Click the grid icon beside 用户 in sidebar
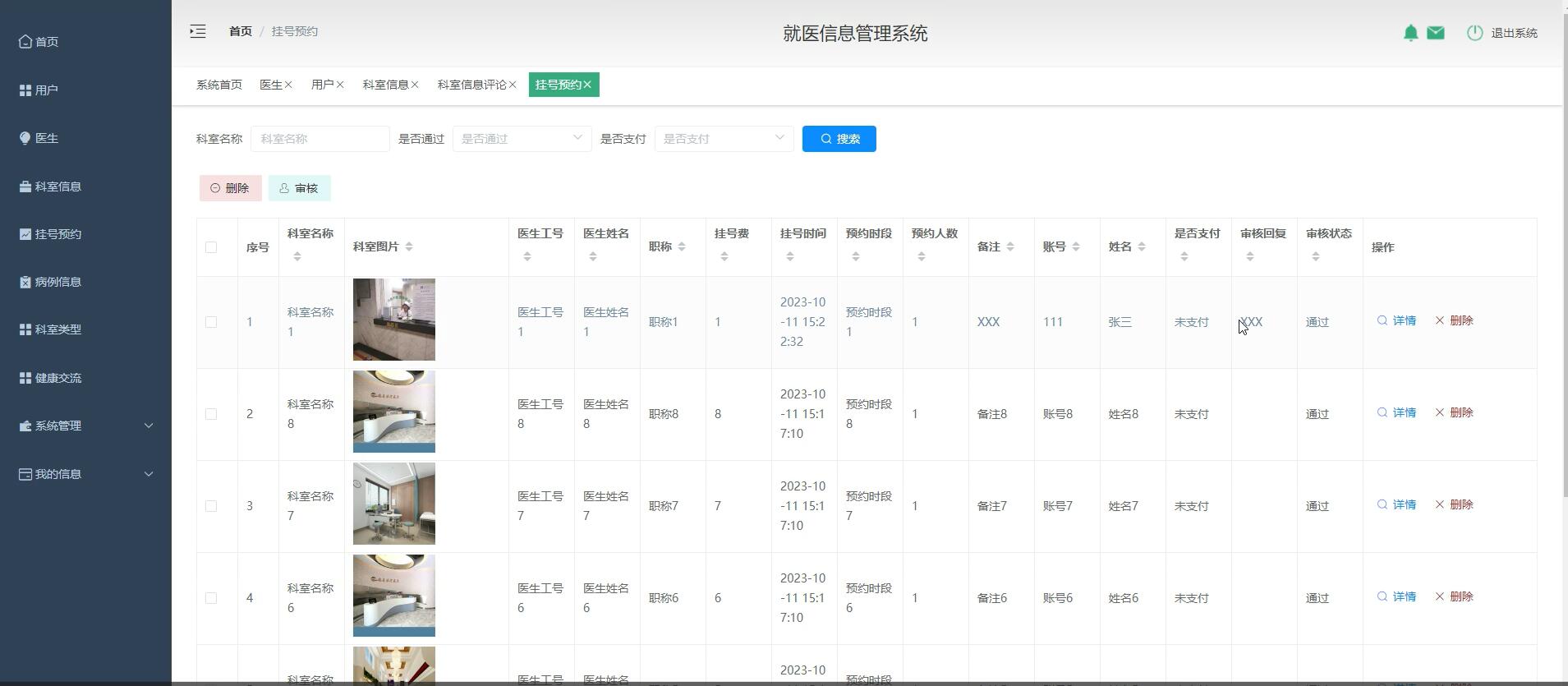1568x686 pixels. [x=25, y=90]
